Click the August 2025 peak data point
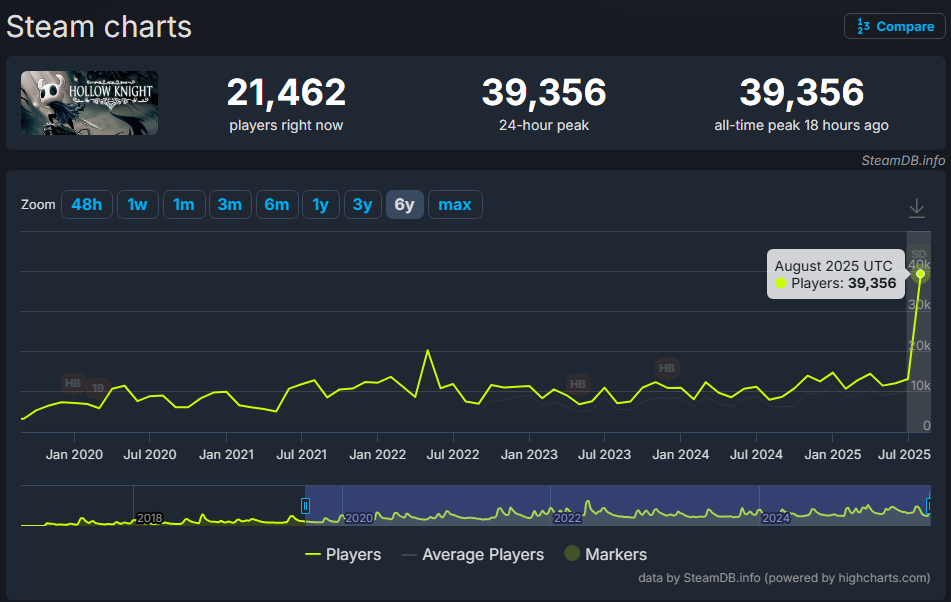 tap(920, 274)
